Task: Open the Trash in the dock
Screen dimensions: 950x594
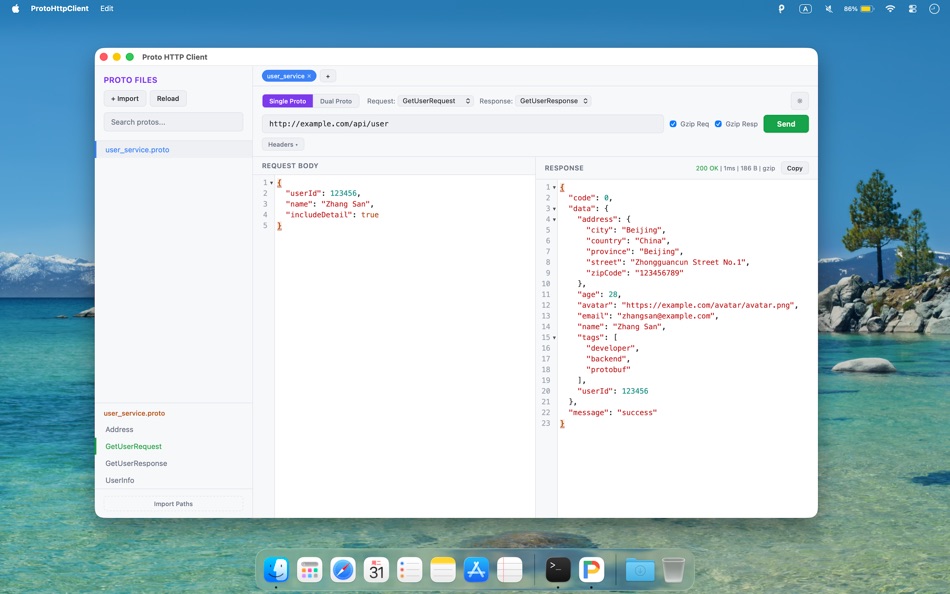Action: 673,570
